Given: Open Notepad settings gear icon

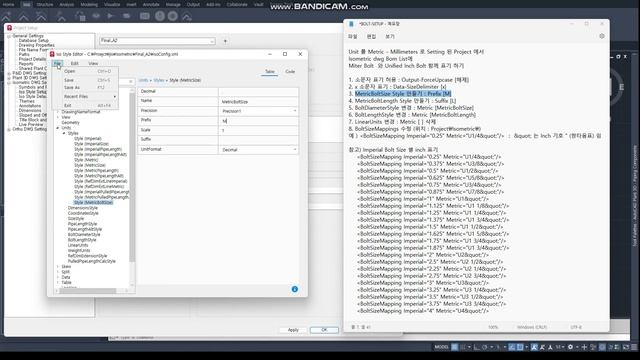Looking at the screenshot, I should click(602, 36).
